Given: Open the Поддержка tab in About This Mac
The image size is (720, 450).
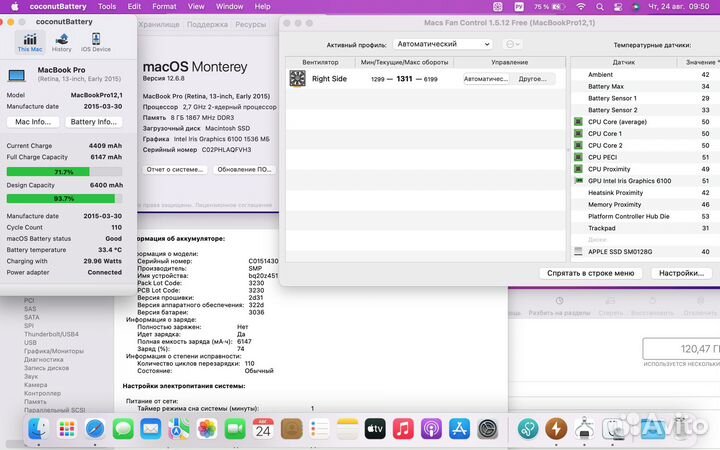Looking at the screenshot, I should (x=207, y=24).
